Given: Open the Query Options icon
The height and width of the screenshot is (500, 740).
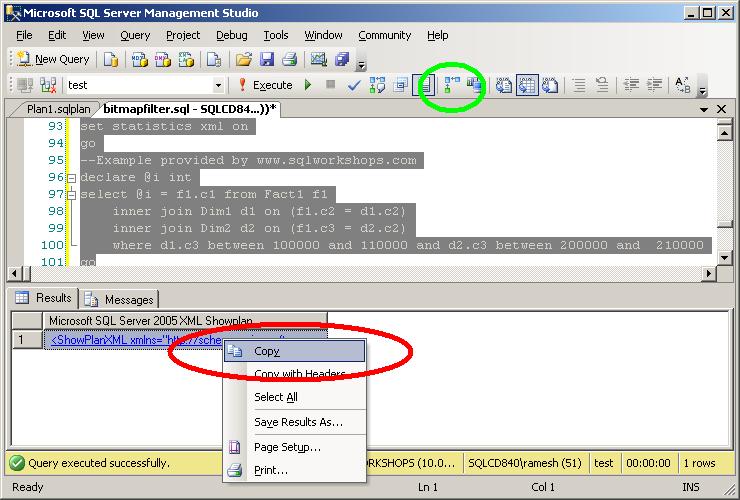Looking at the screenshot, I should click(x=401, y=85).
